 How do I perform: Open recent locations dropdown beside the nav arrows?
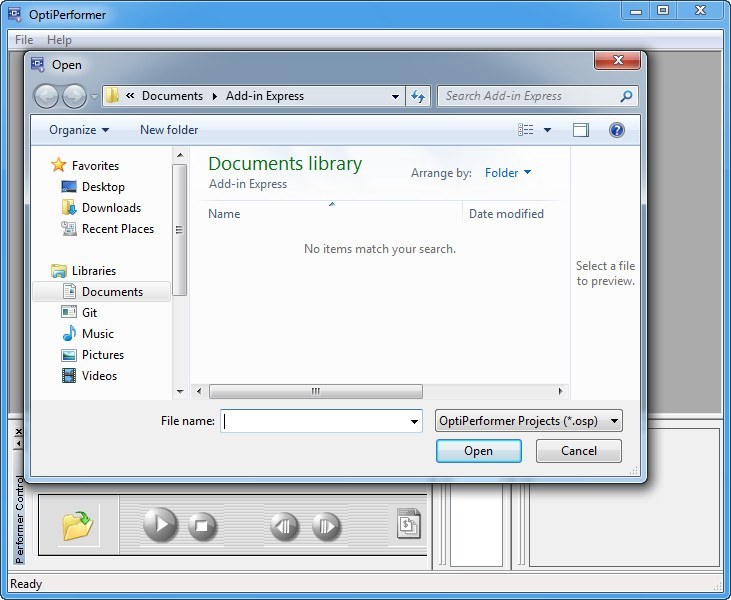tap(94, 97)
